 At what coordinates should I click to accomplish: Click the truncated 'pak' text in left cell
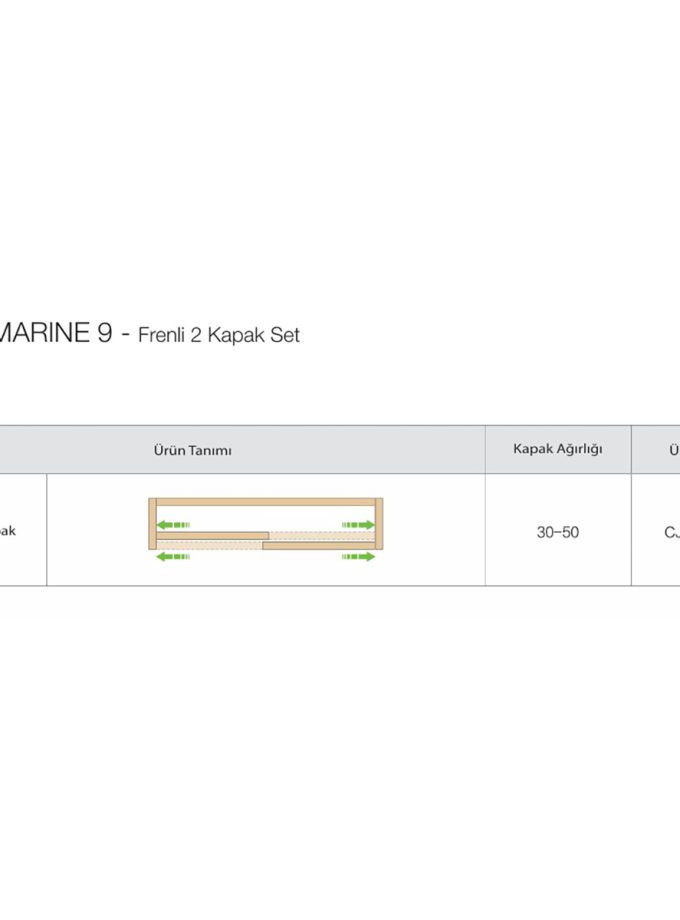point(8,531)
